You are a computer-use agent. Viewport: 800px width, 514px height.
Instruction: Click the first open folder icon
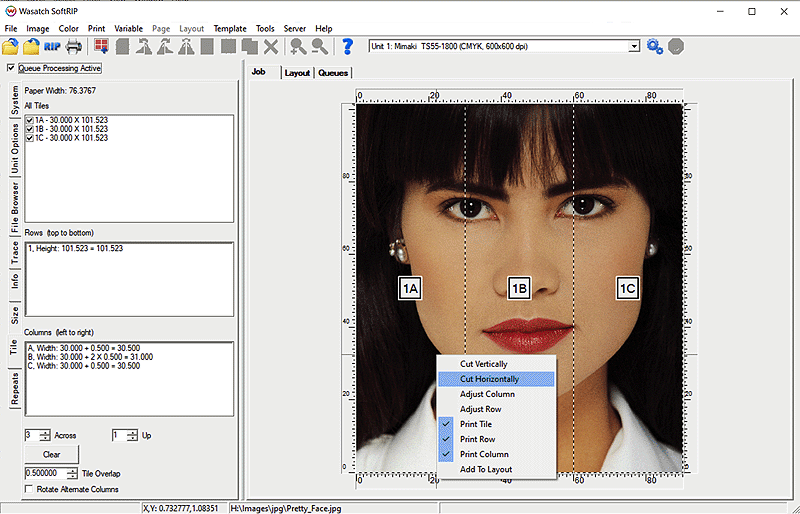coord(10,46)
